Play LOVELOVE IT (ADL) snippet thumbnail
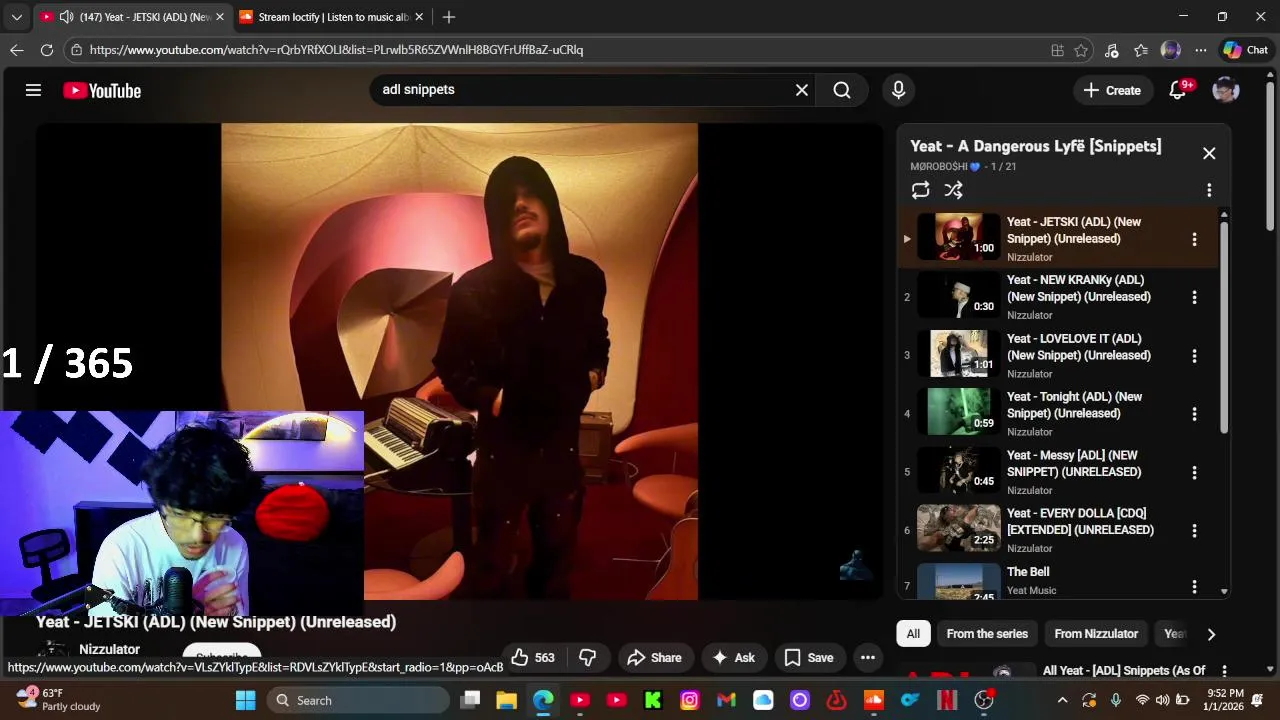The width and height of the screenshot is (1280, 720). pos(958,355)
